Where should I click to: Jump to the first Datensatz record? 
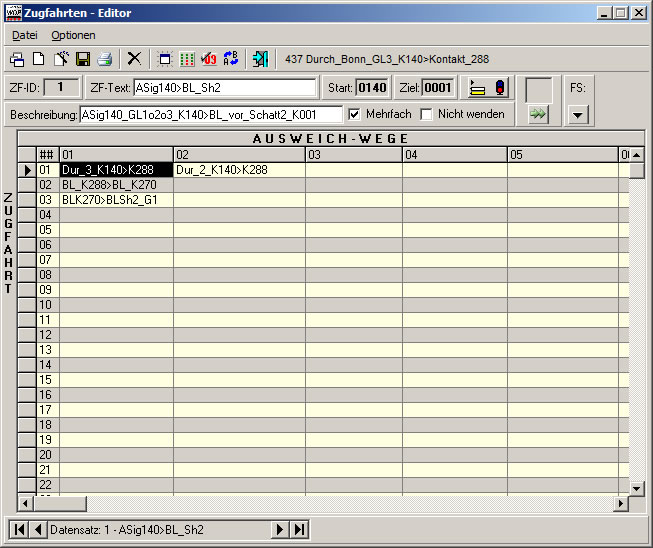coord(19,530)
